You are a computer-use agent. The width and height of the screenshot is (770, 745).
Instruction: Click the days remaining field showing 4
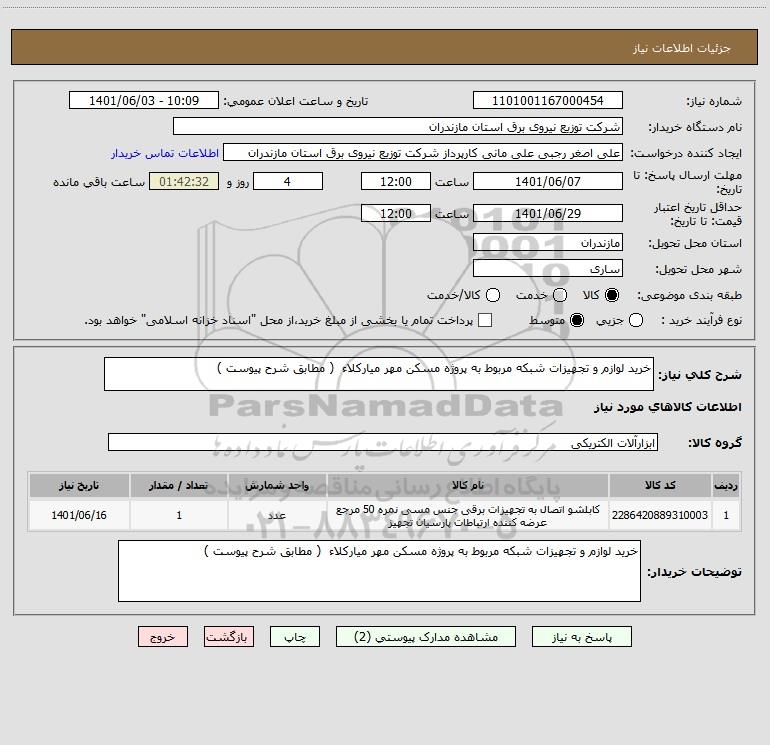(288, 181)
